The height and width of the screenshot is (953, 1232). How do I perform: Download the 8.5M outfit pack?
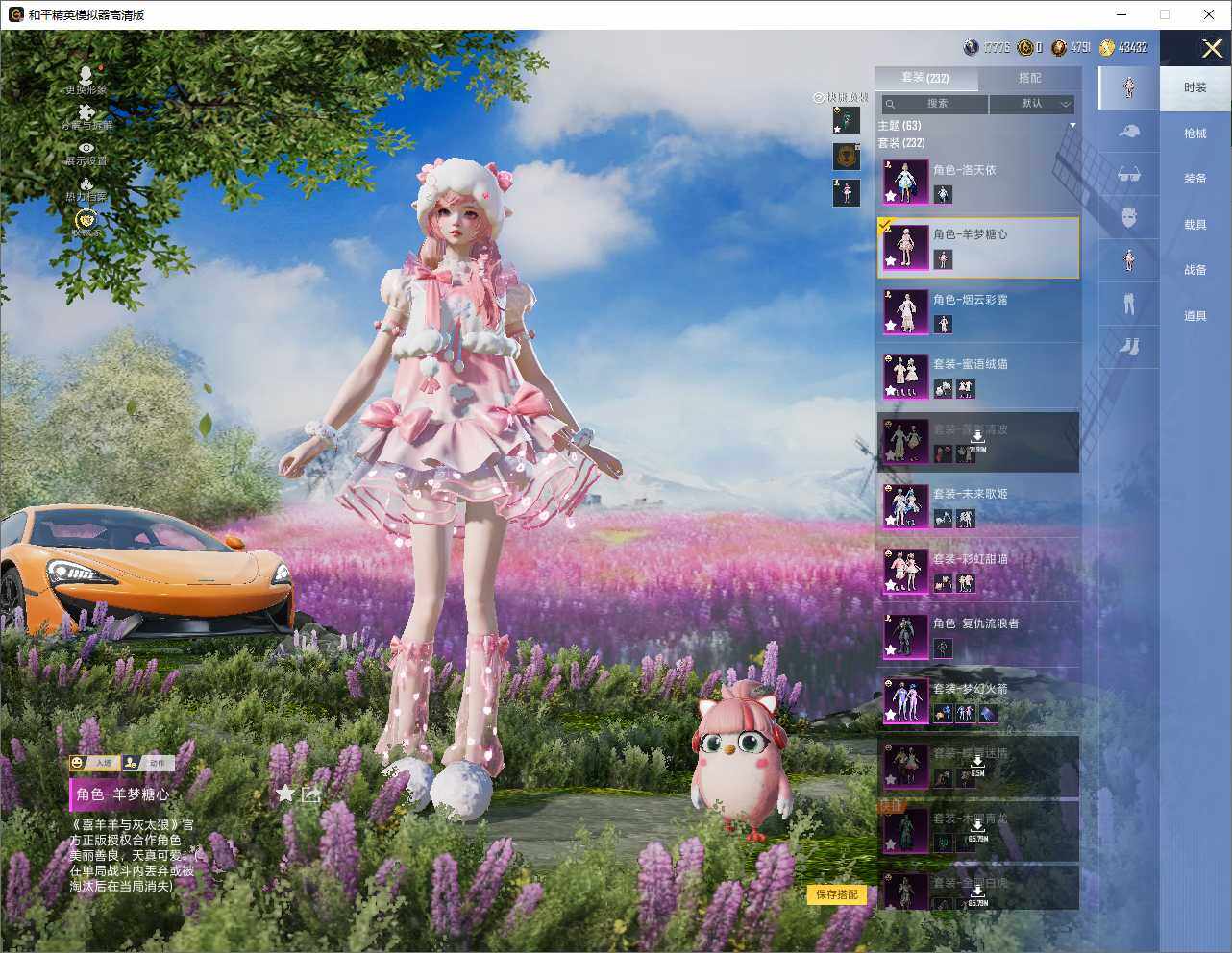tap(977, 766)
